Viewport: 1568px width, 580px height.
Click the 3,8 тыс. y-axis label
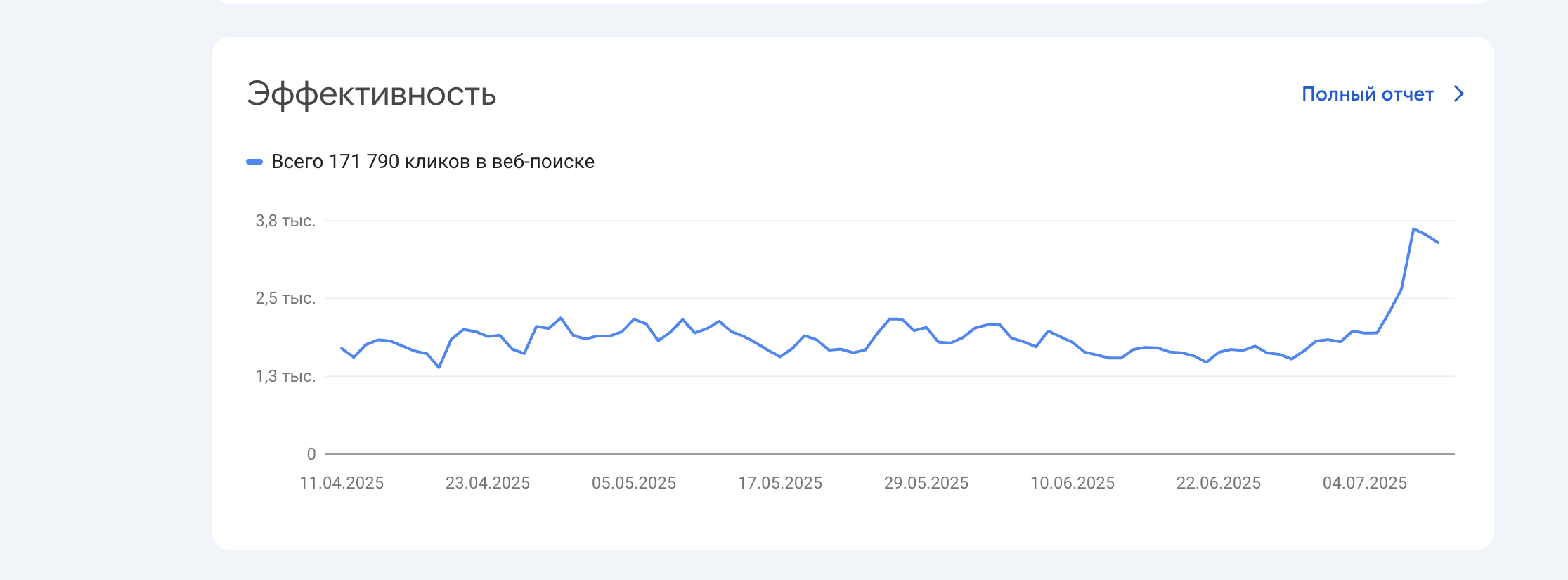(x=285, y=221)
